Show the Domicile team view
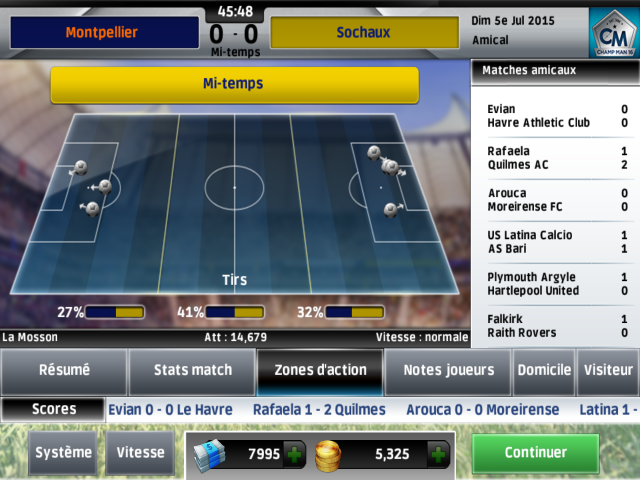The height and width of the screenshot is (480, 640). 544,371
